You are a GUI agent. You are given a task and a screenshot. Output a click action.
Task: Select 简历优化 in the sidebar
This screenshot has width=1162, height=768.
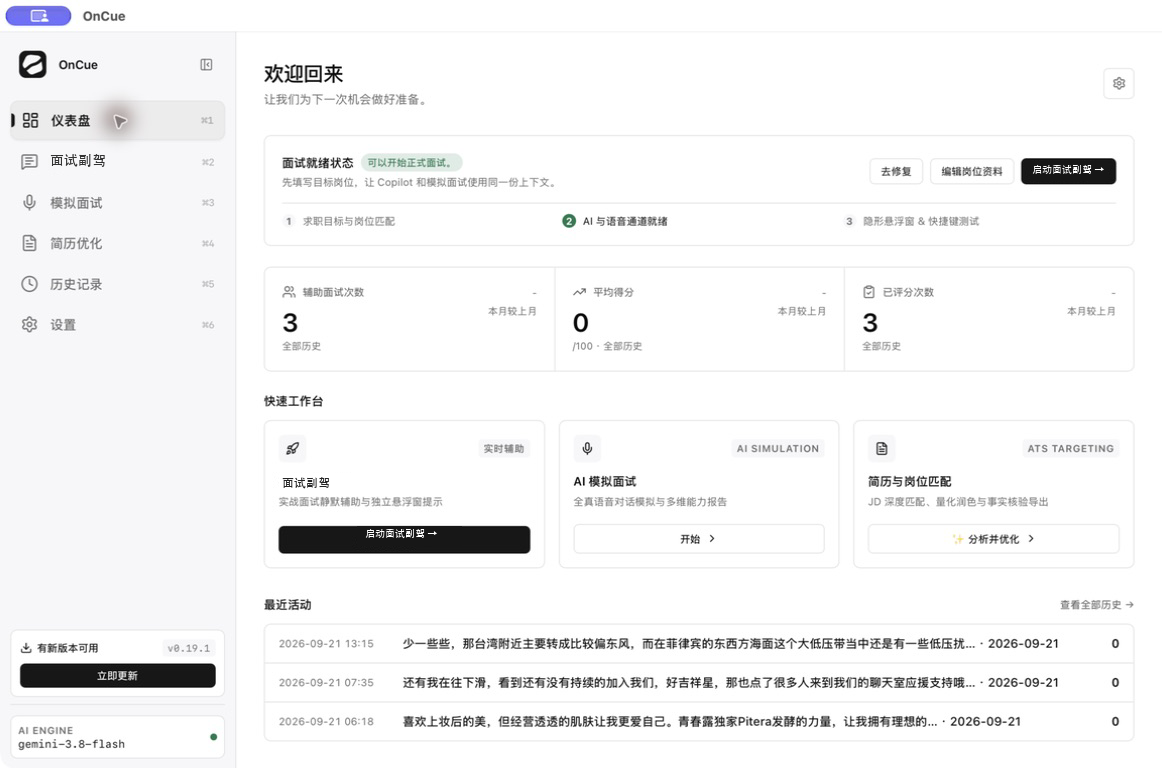pos(118,243)
